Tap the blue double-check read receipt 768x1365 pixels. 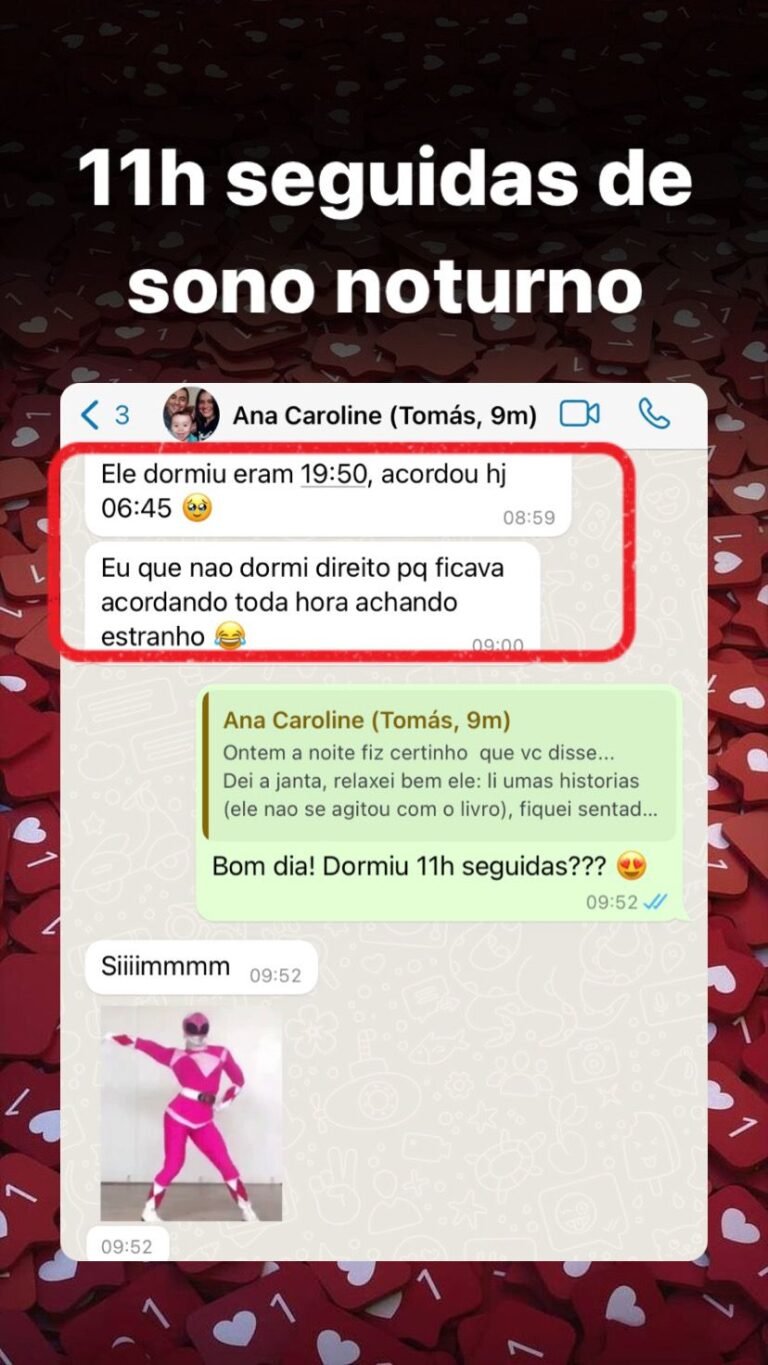coord(655,902)
